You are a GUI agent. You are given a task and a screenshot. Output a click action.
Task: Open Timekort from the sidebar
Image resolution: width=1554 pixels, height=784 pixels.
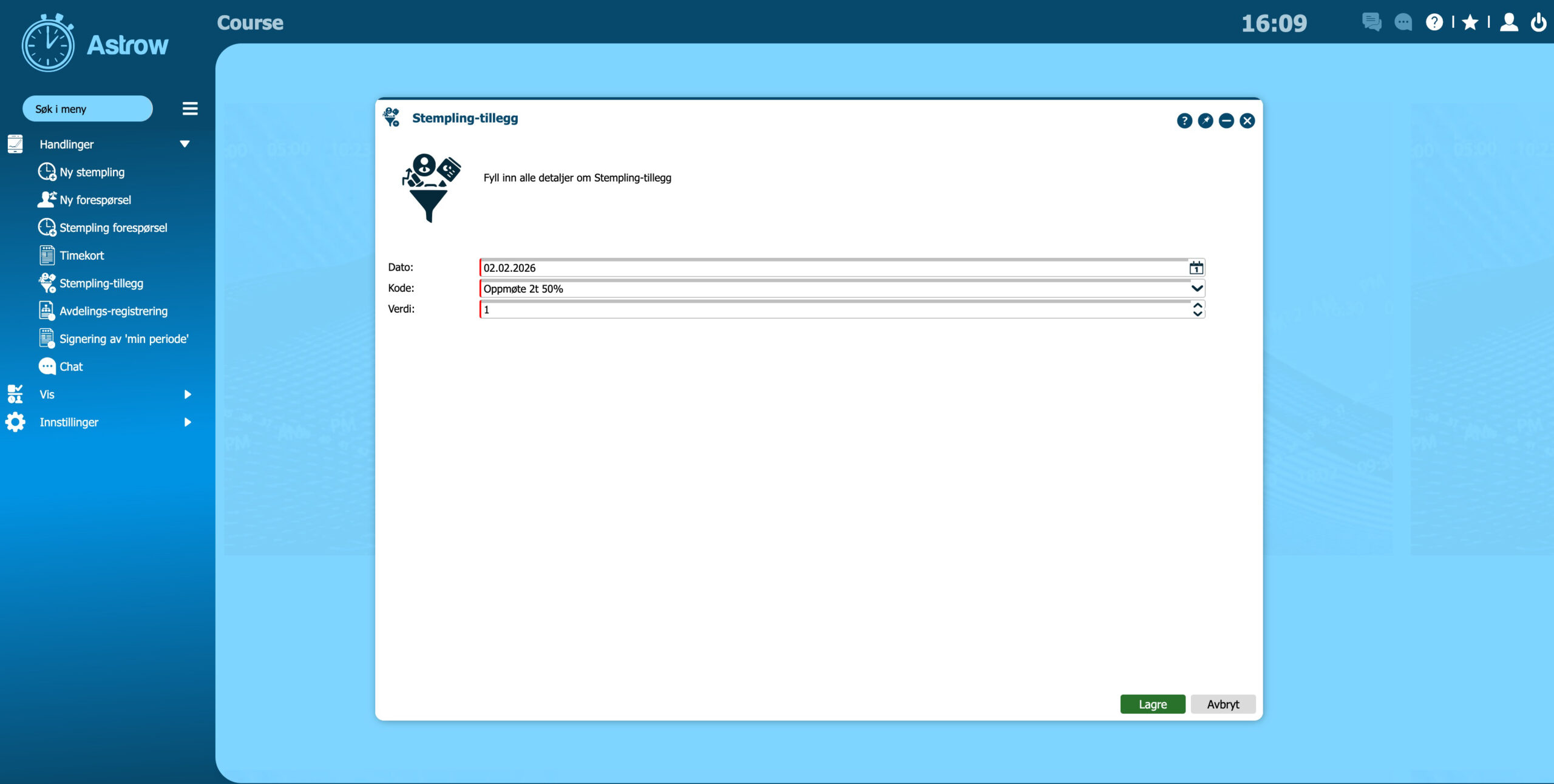pos(81,255)
